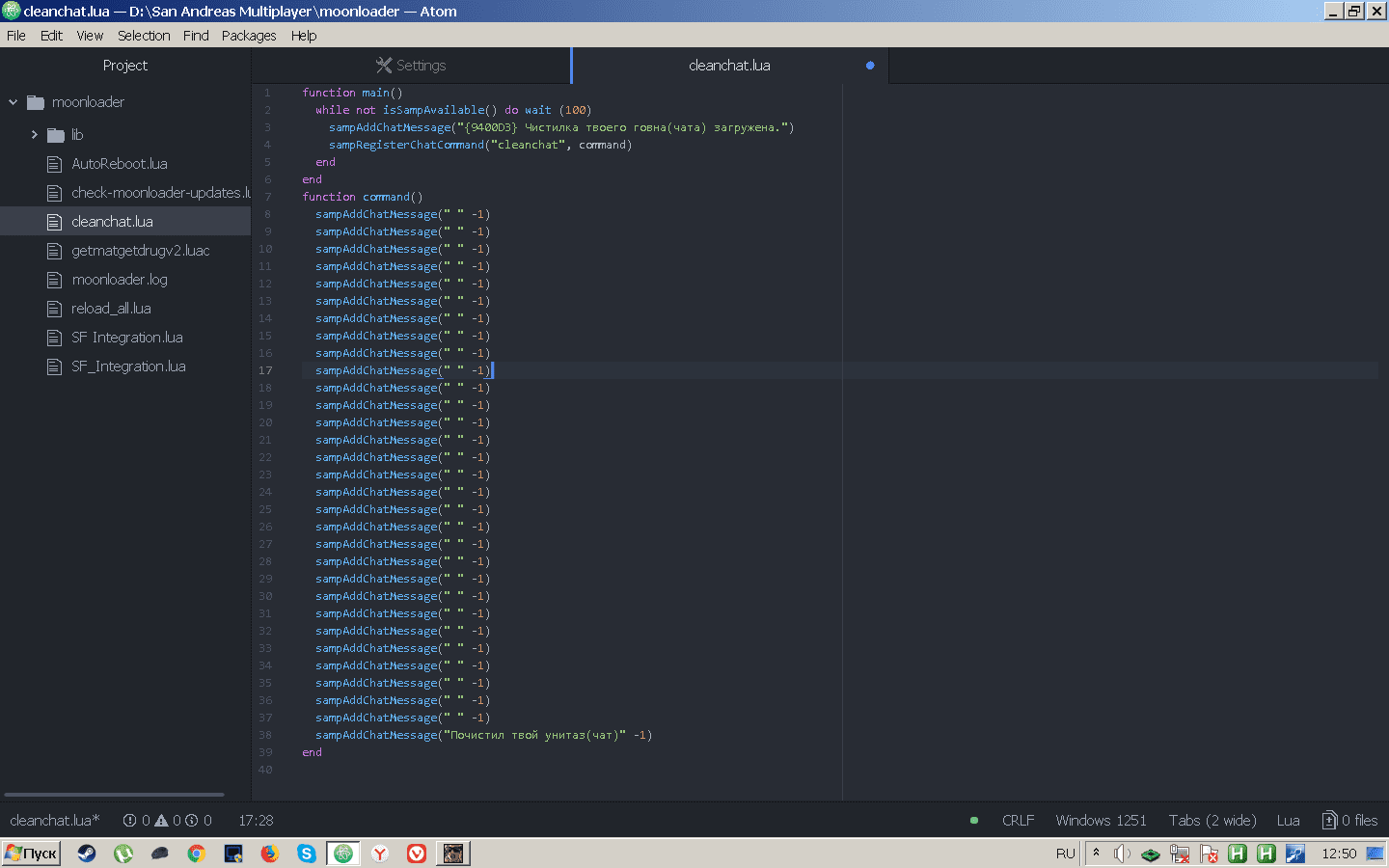
Task: Click the green status indicator dot
Action: click(974, 821)
